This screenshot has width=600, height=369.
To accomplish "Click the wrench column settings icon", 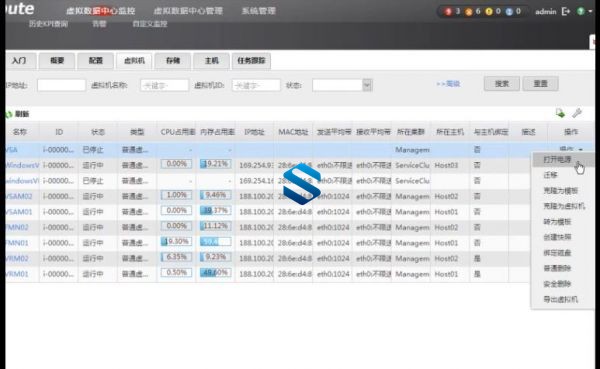I will [x=577, y=113].
